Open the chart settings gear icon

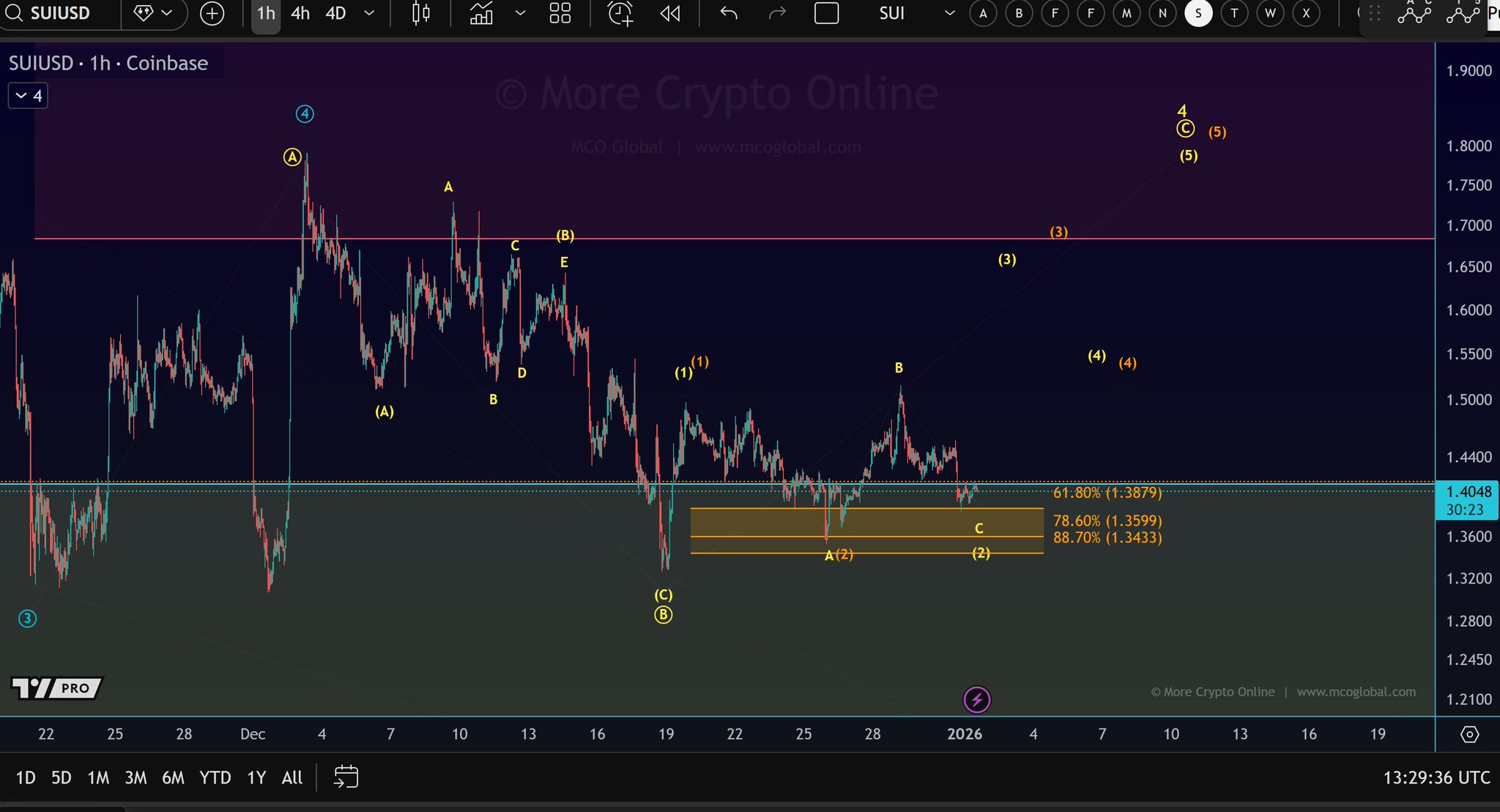coord(1469,734)
